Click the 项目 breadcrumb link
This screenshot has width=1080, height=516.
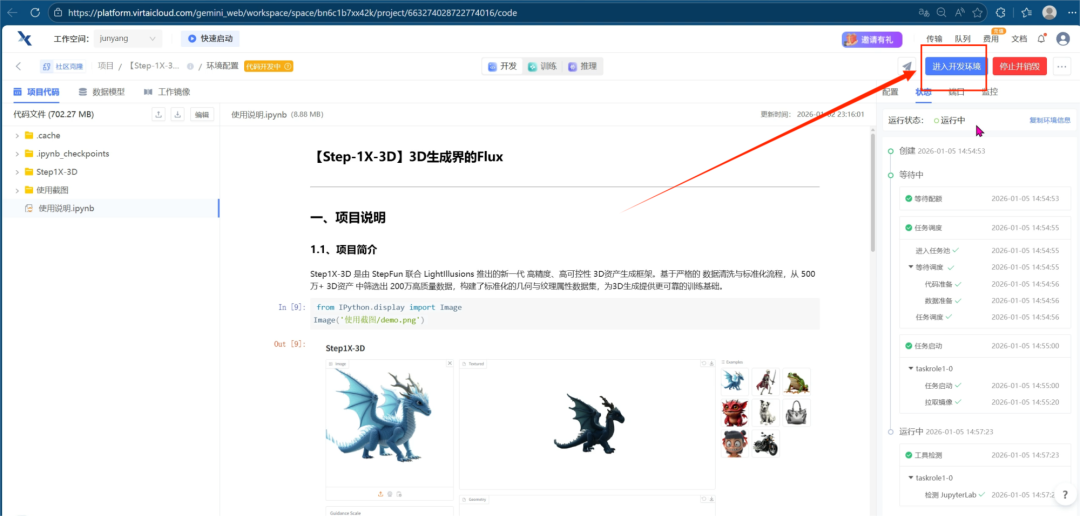click(105, 66)
